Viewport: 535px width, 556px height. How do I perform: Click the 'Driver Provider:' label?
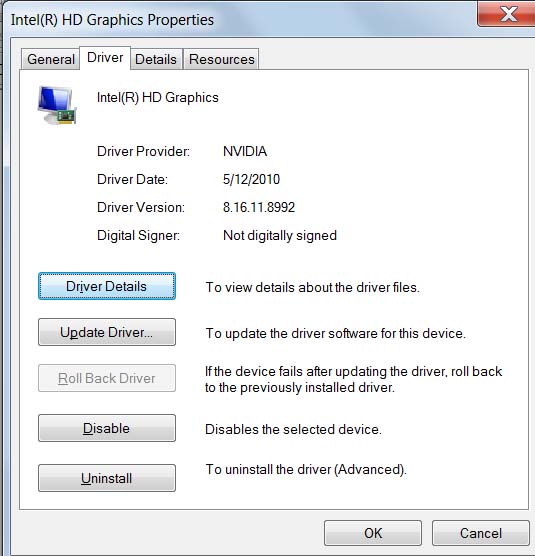[x=144, y=151]
